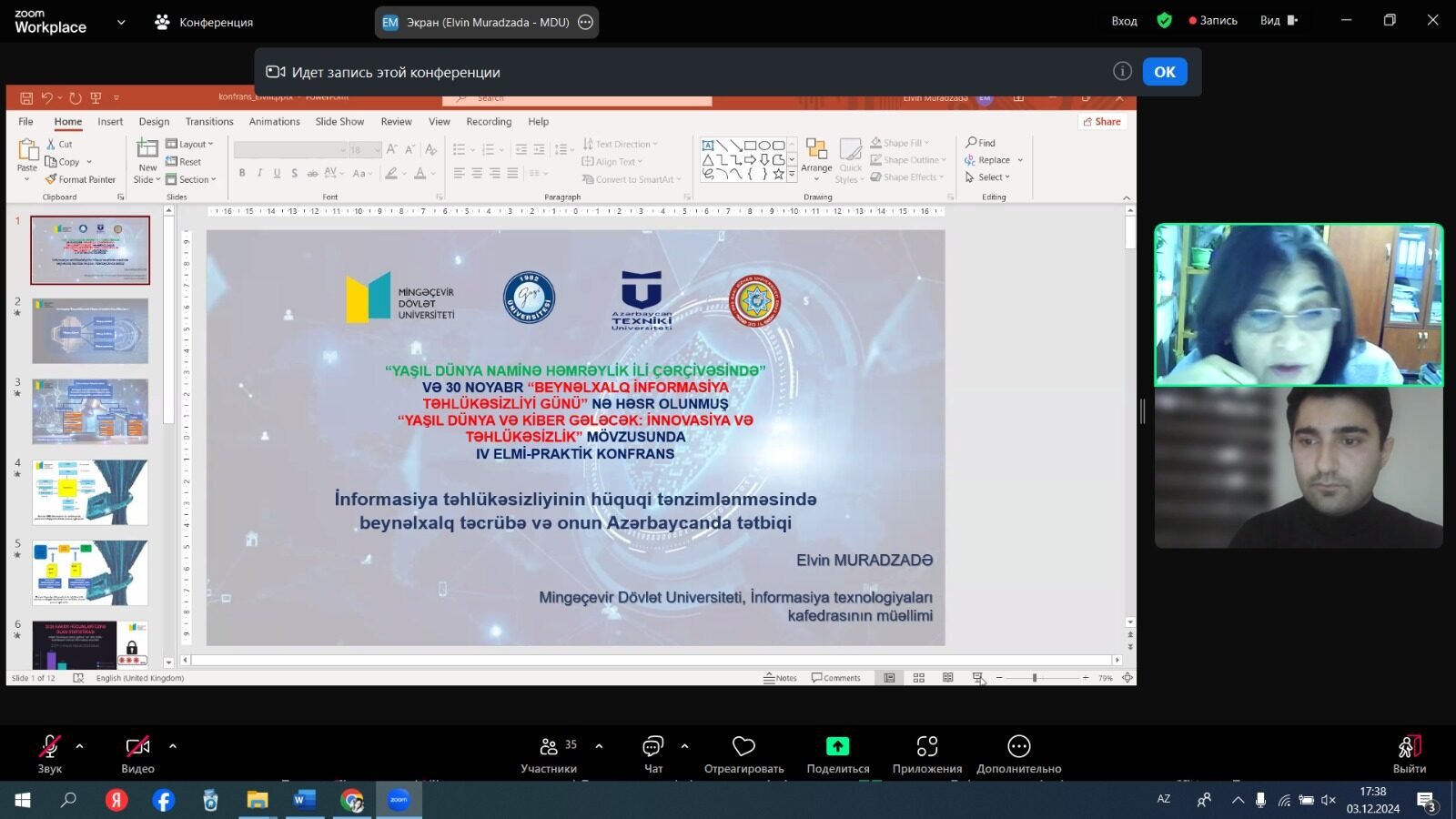Toggle the PowerPoint Notes pane

780,678
